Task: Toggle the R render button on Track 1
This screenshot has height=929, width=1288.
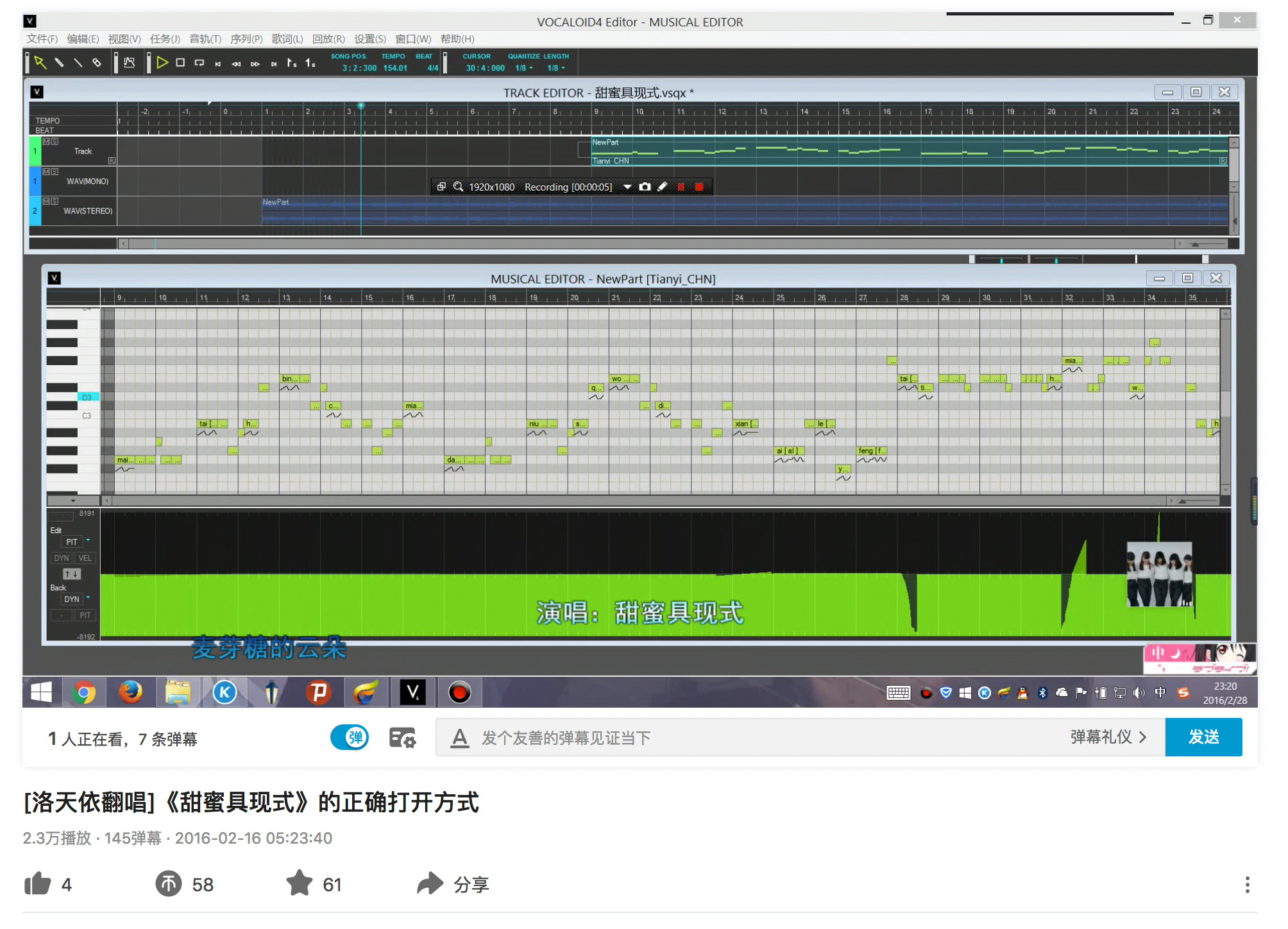Action: [112, 161]
